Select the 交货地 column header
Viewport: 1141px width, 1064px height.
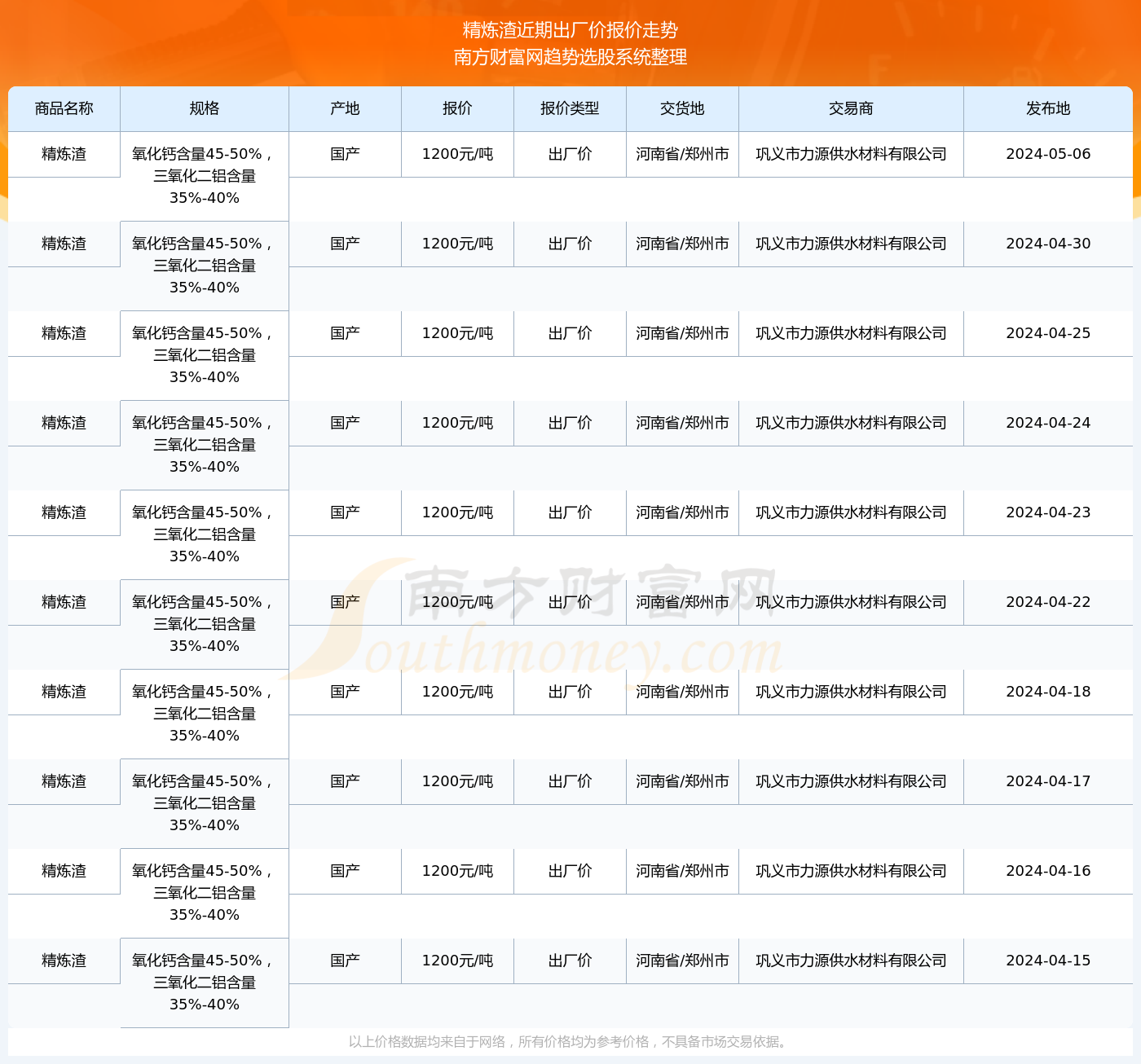click(x=682, y=108)
